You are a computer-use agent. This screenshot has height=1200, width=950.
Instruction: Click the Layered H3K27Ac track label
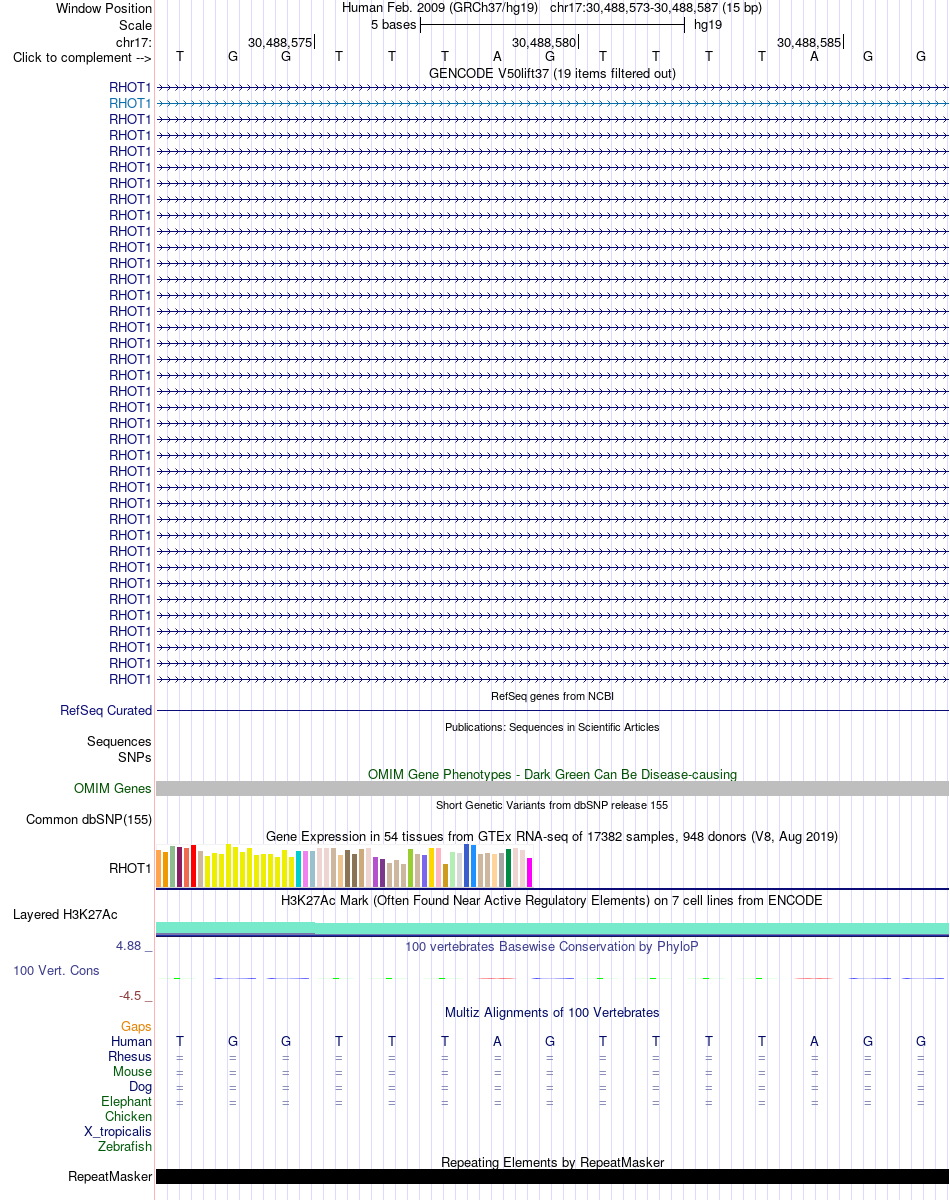click(x=65, y=914)
